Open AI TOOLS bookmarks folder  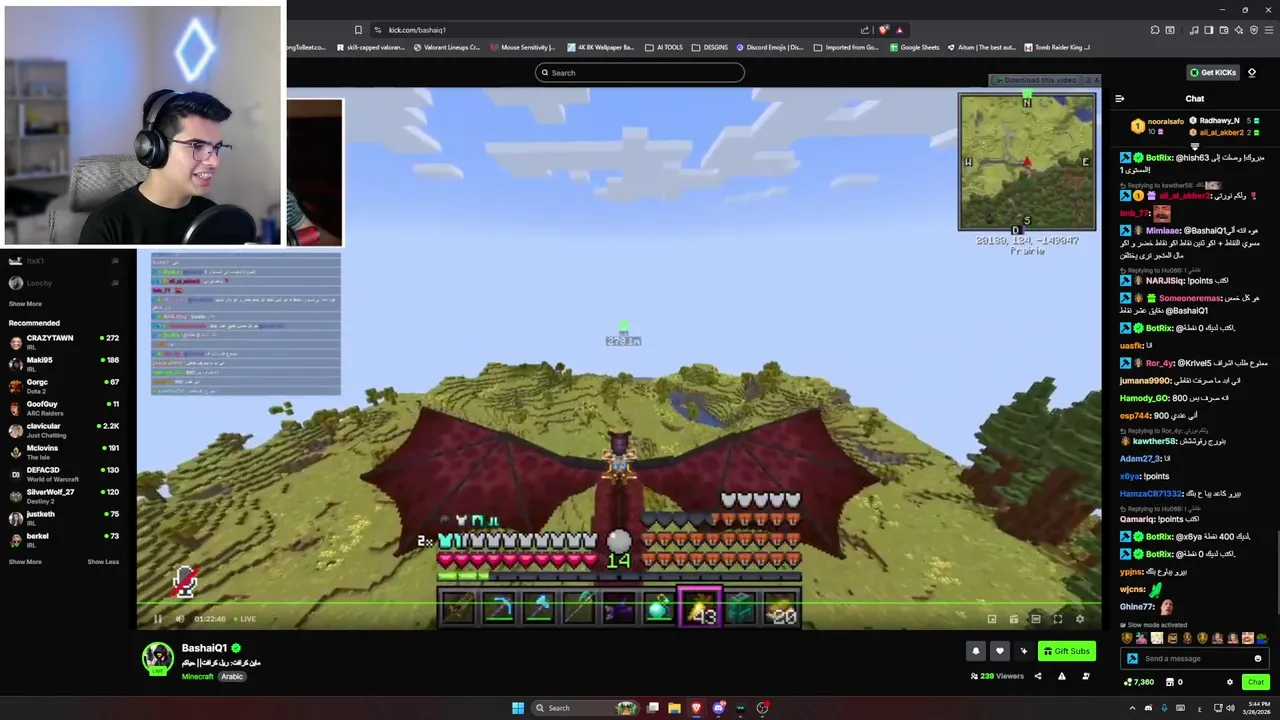pos(663,47)
